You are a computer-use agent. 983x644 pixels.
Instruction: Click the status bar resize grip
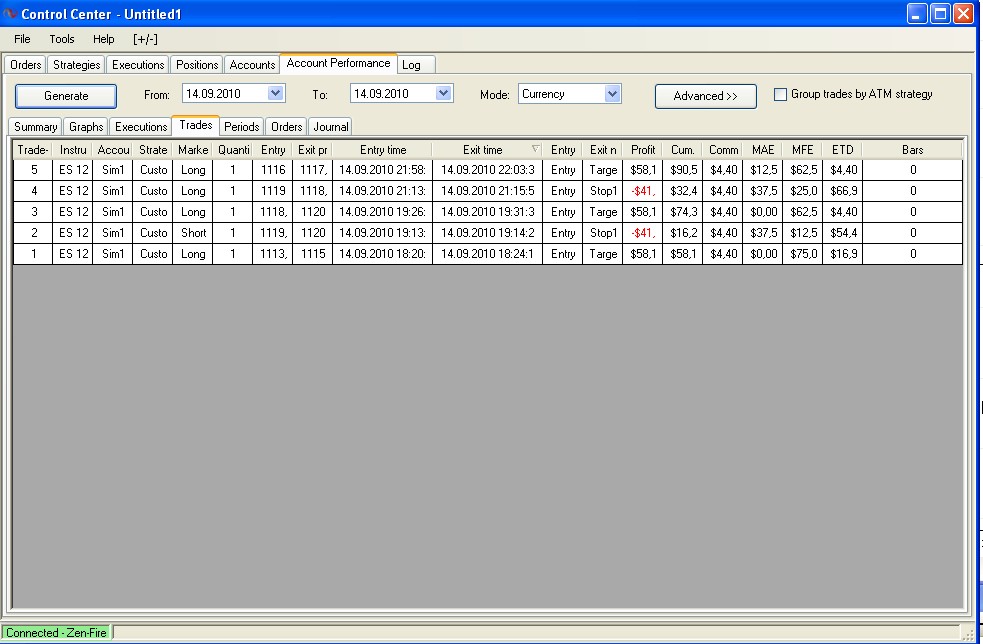[x=966, y=633]
